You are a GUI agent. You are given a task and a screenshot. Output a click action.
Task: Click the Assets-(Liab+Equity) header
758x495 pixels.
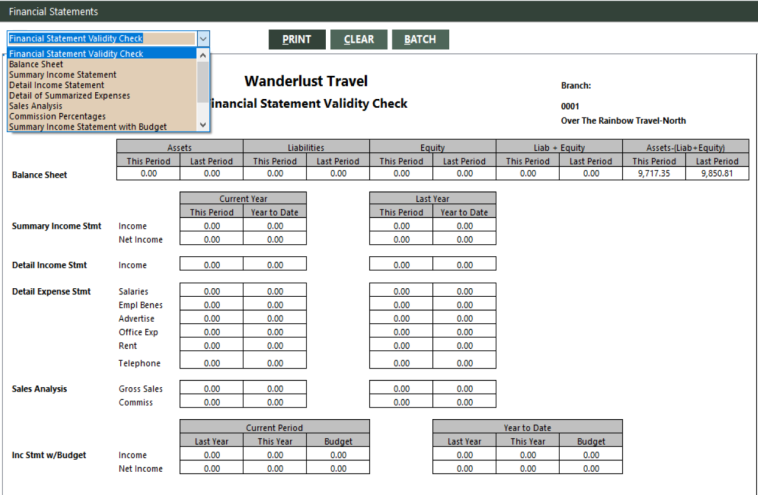tap(685, 147)
